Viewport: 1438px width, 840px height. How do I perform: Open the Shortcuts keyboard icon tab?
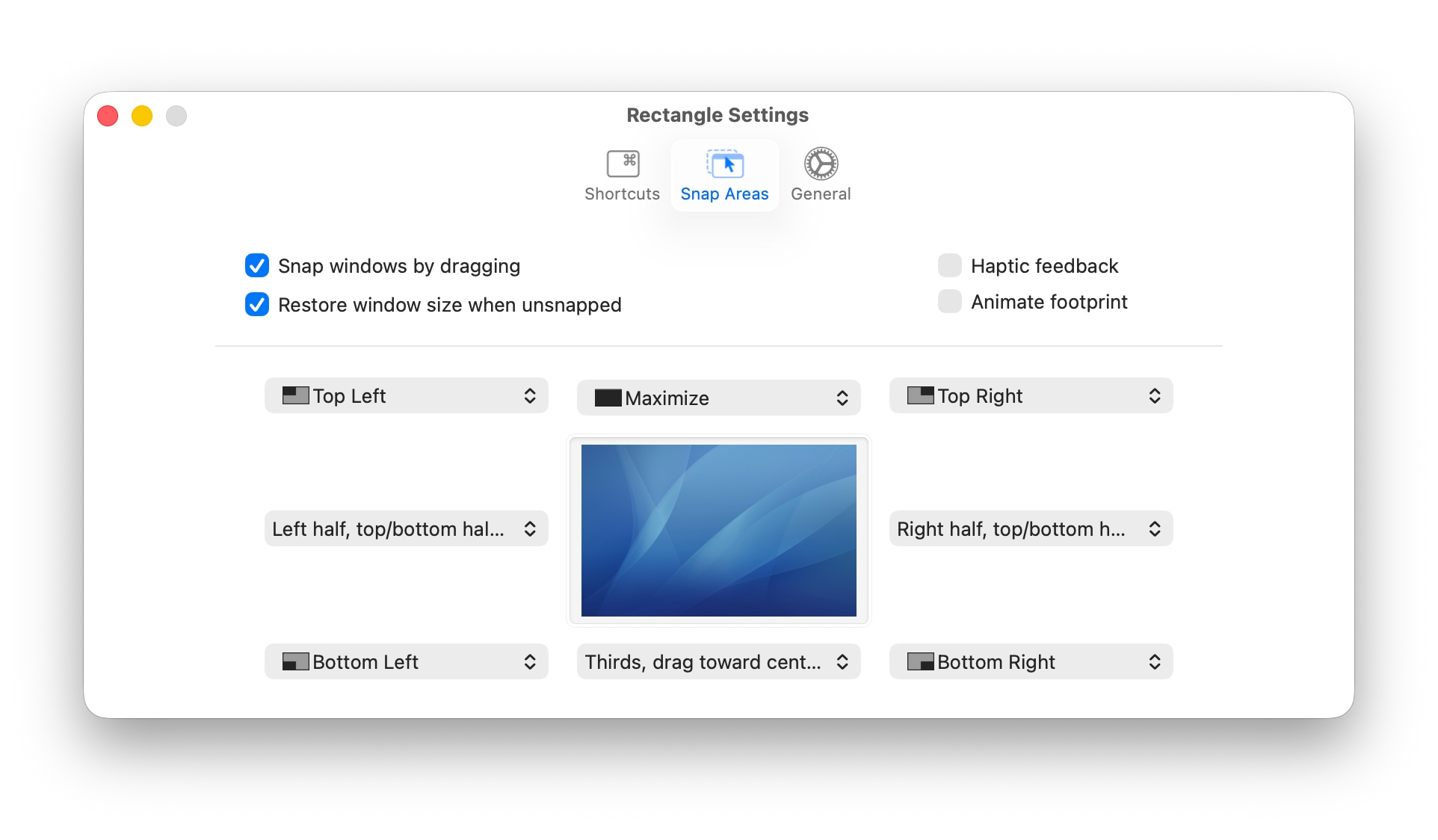622,164
